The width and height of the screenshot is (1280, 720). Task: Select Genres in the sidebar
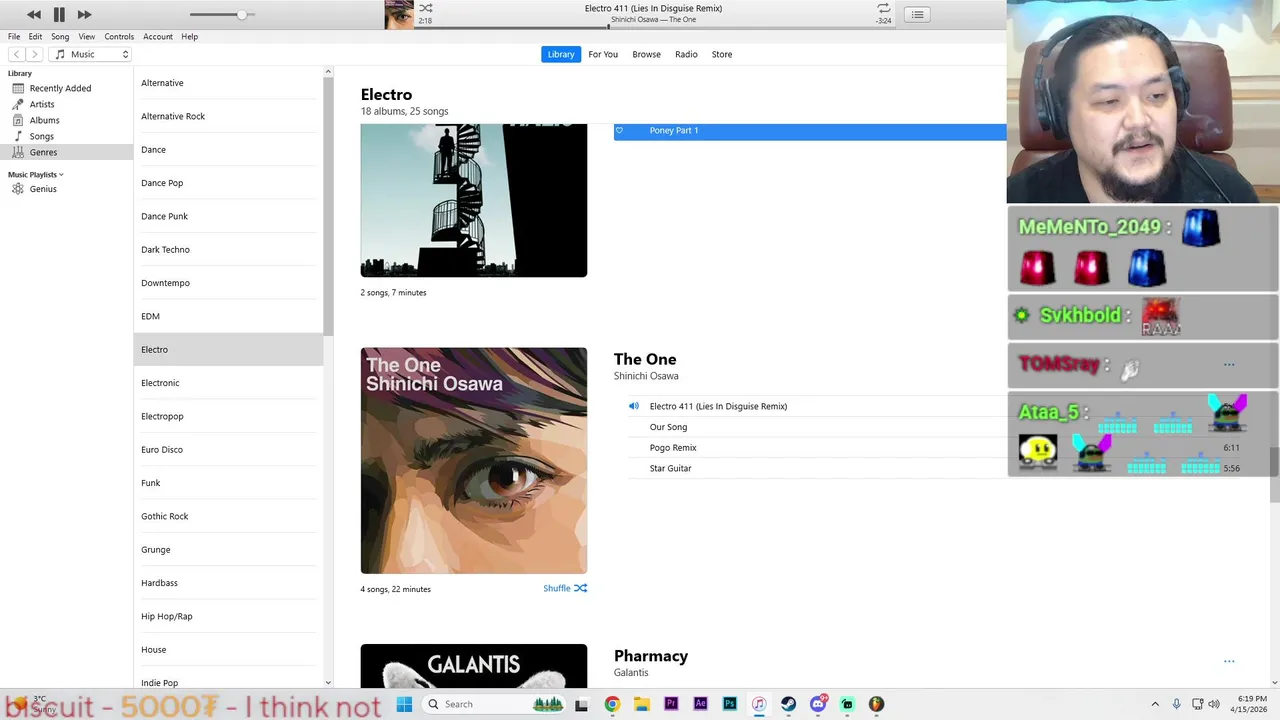pyautogui.click(x=66, y=152)
